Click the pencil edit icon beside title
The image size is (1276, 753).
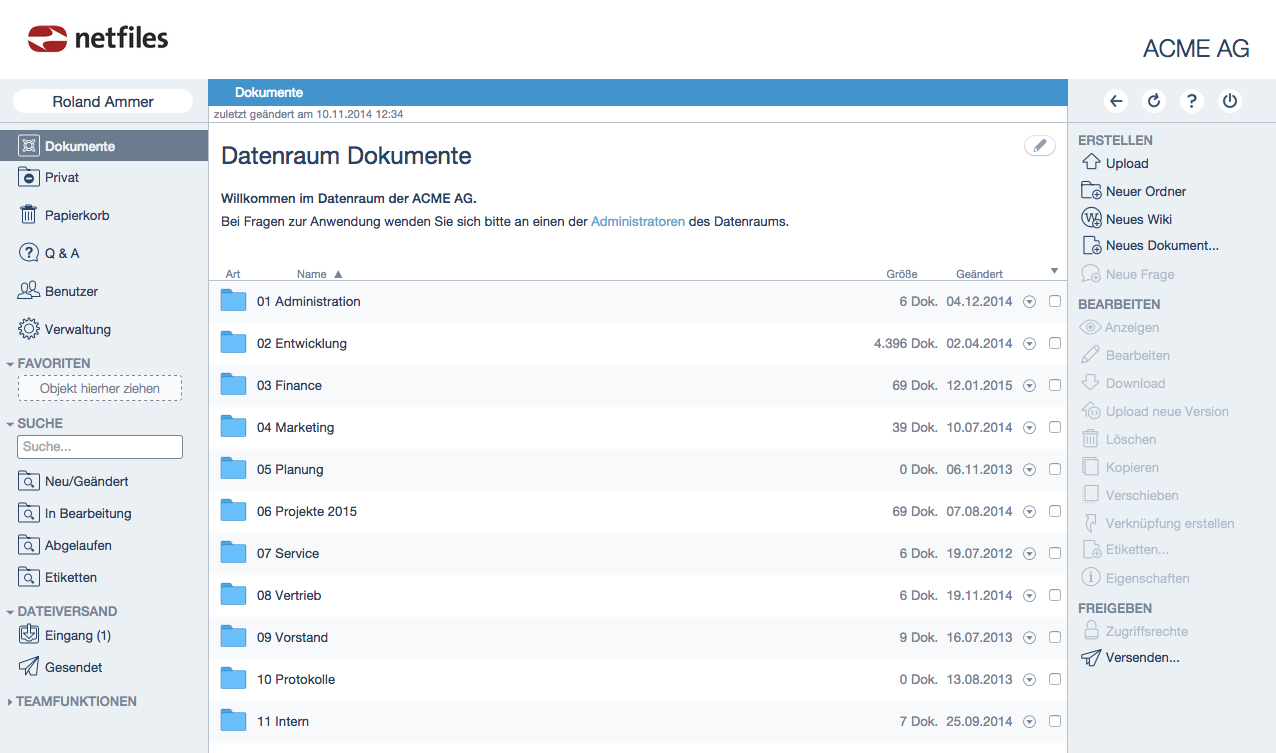1039,146
